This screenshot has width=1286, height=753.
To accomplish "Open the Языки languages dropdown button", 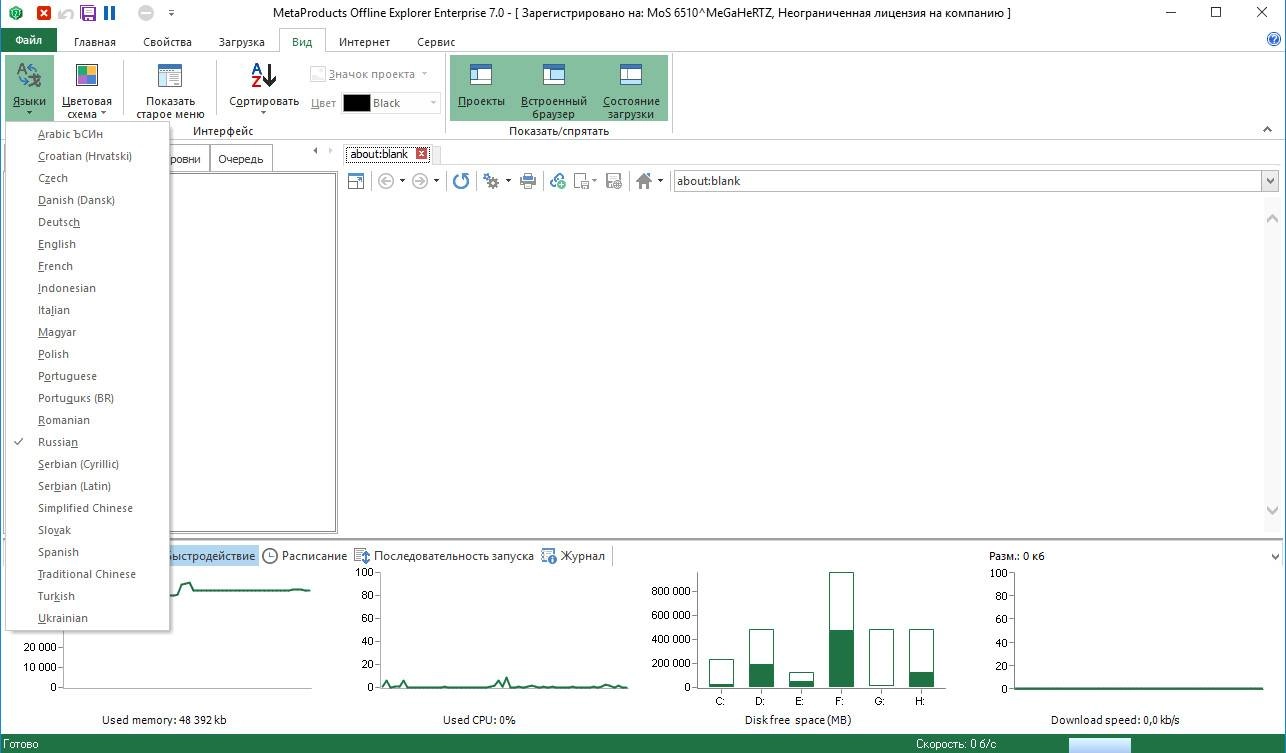I will click(x=29, y=88).
